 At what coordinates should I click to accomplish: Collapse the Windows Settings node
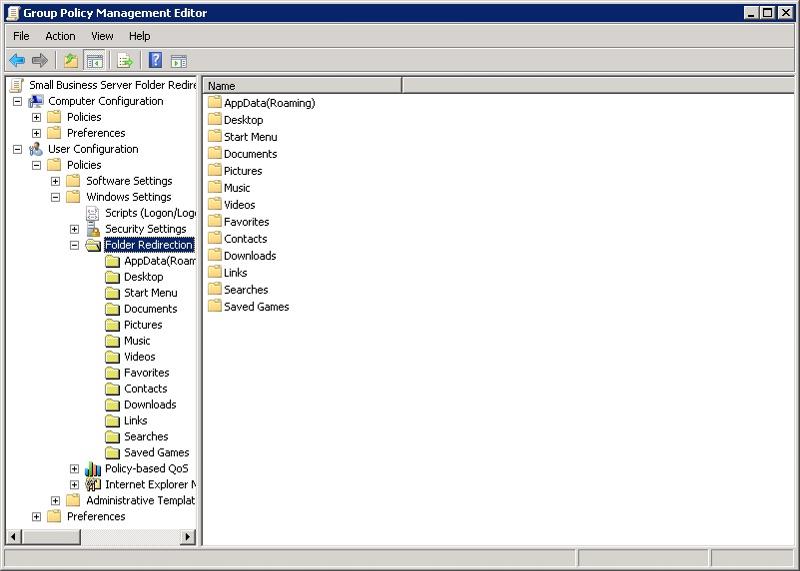(55, 197)
